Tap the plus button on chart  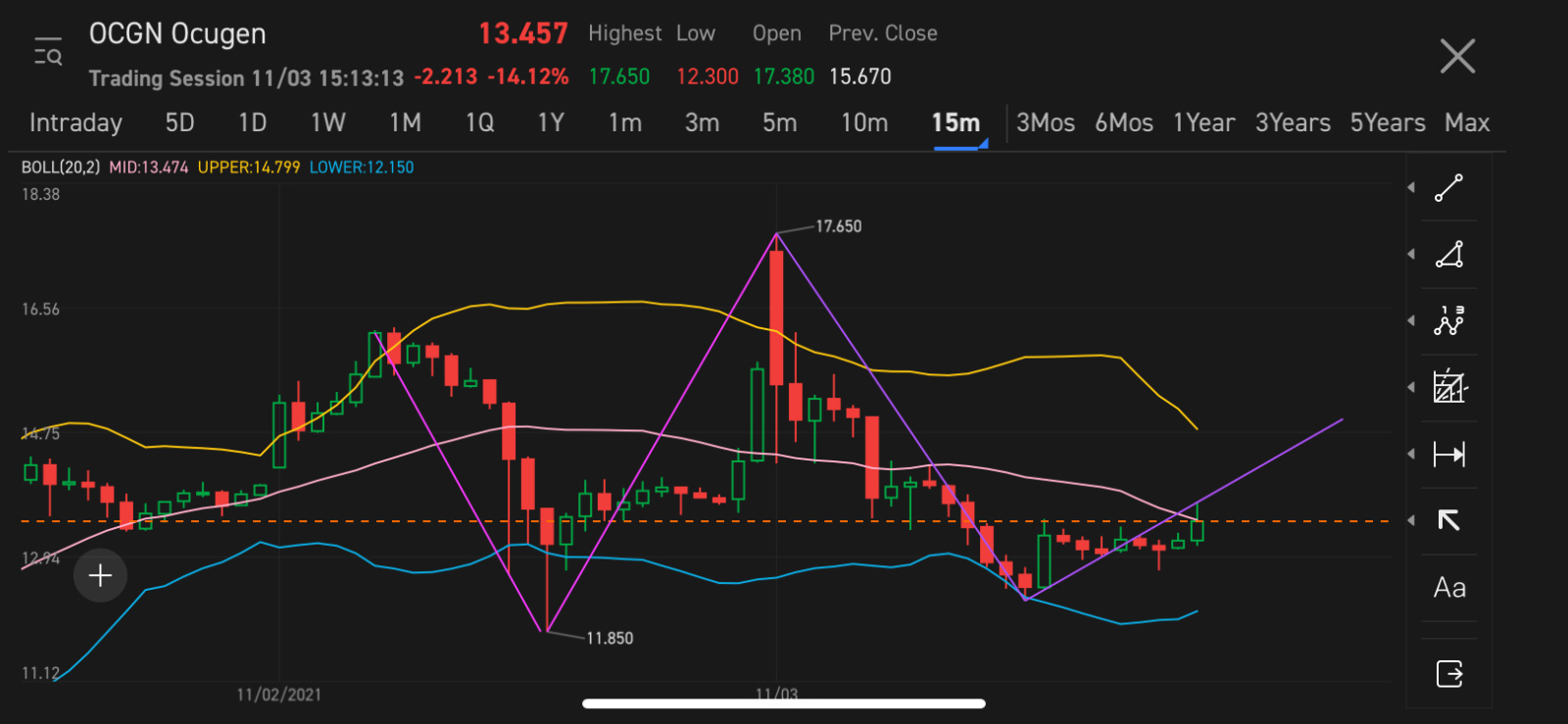coord(100,575)
